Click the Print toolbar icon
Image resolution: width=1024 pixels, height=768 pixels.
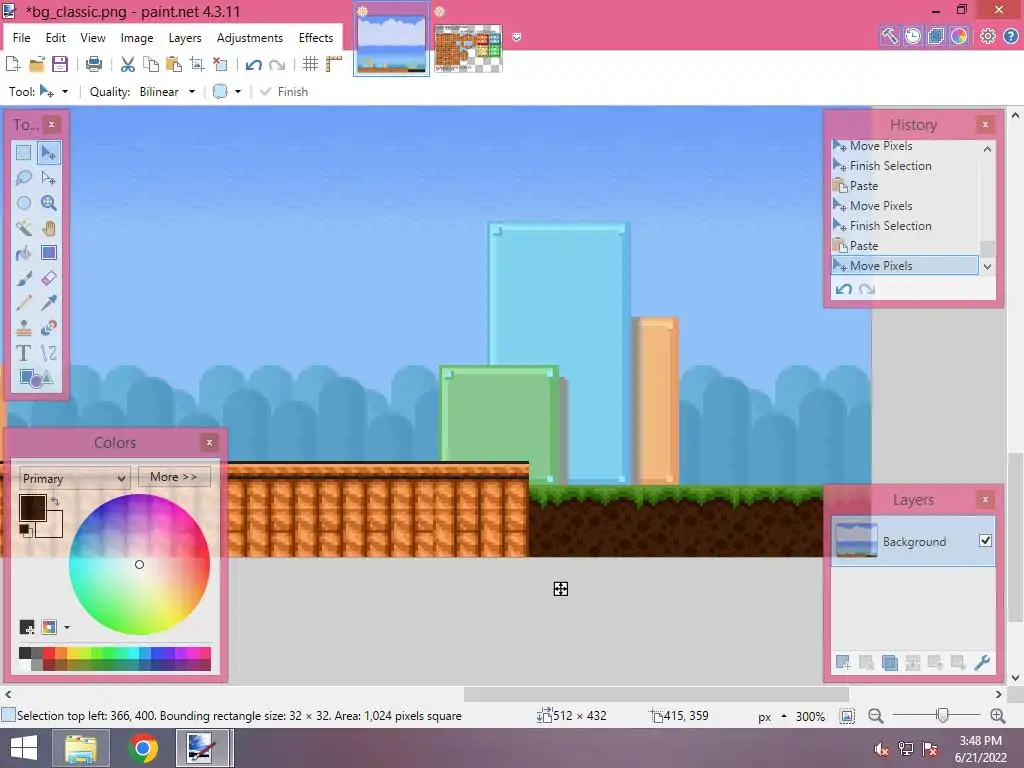pos(94,64)
